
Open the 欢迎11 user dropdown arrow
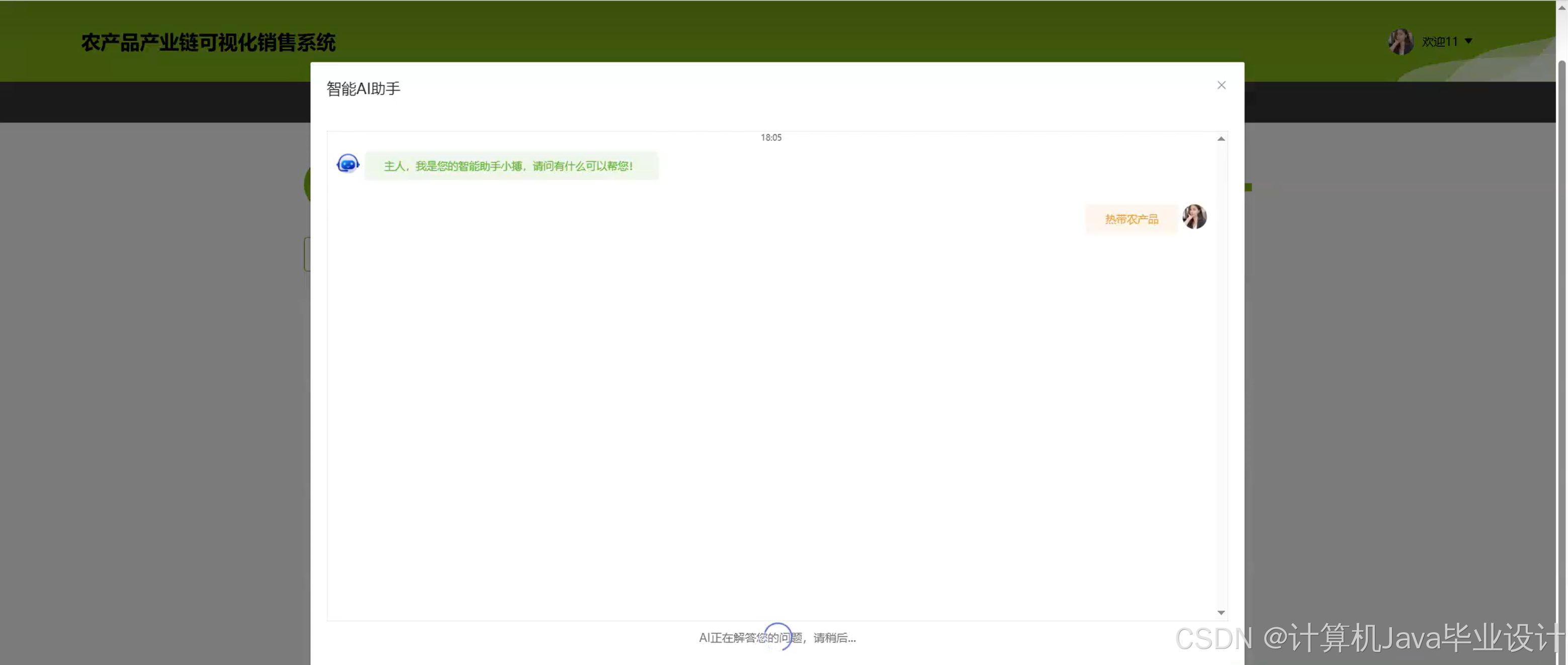coord(1468,41)
